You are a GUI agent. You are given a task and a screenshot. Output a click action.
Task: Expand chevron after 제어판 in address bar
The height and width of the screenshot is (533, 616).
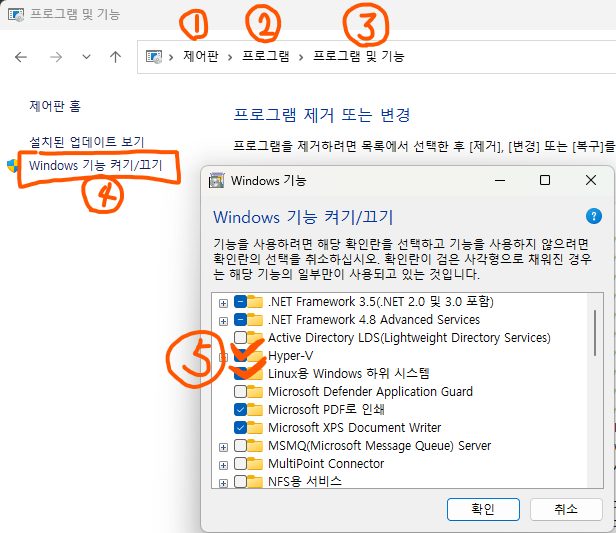pos(230,58)
